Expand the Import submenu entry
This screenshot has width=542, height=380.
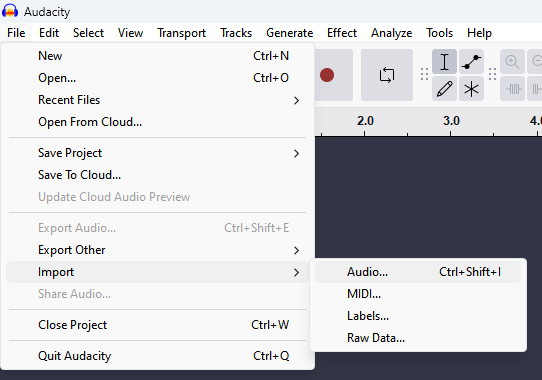tap(157, 272)
